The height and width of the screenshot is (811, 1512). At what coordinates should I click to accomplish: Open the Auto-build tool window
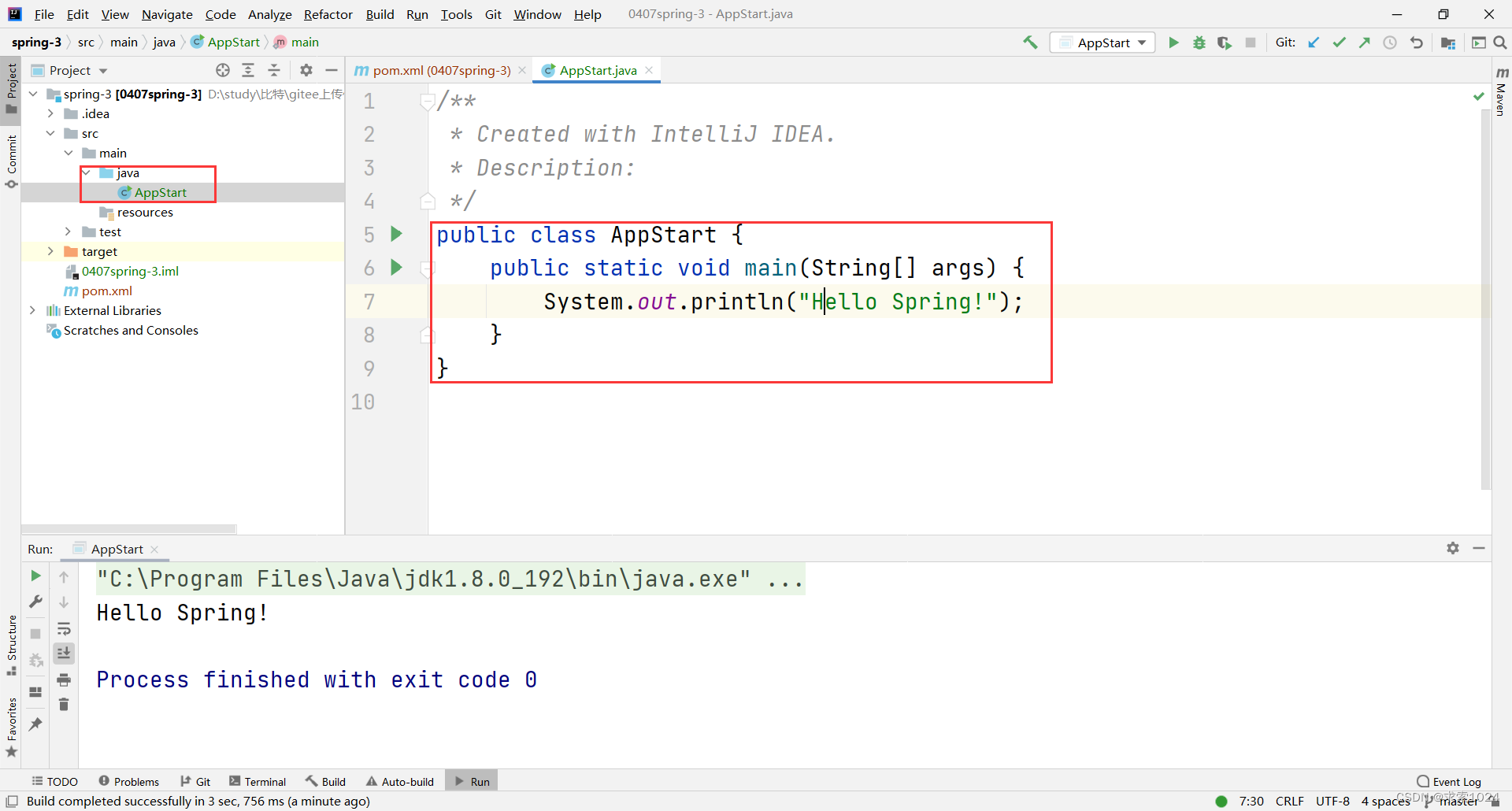pyautogui.click(x=400, y=781)
